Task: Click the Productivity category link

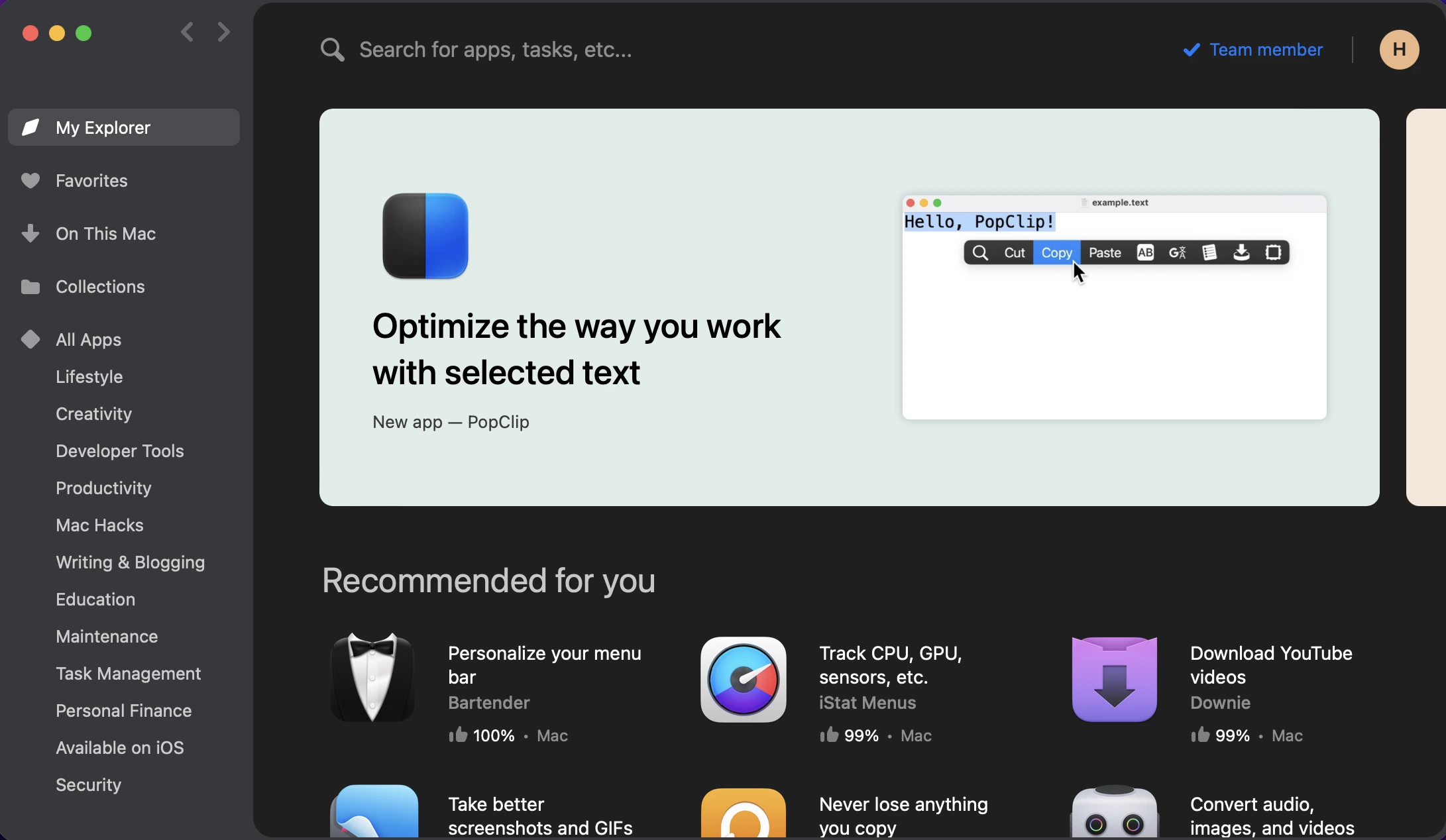Action: pyautogui.click(x=103, y=488)
